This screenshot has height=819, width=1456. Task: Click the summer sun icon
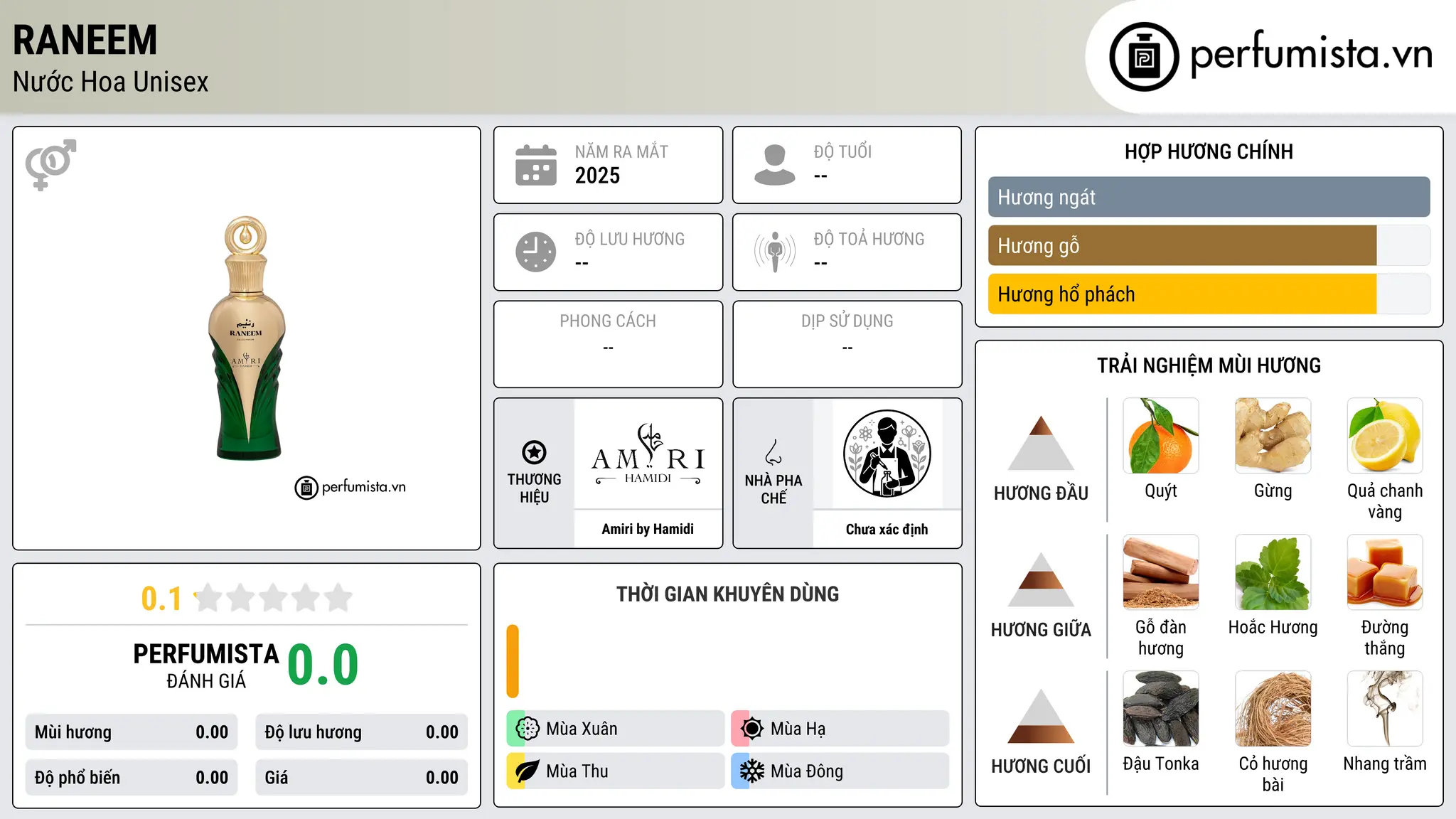(752, 728)
